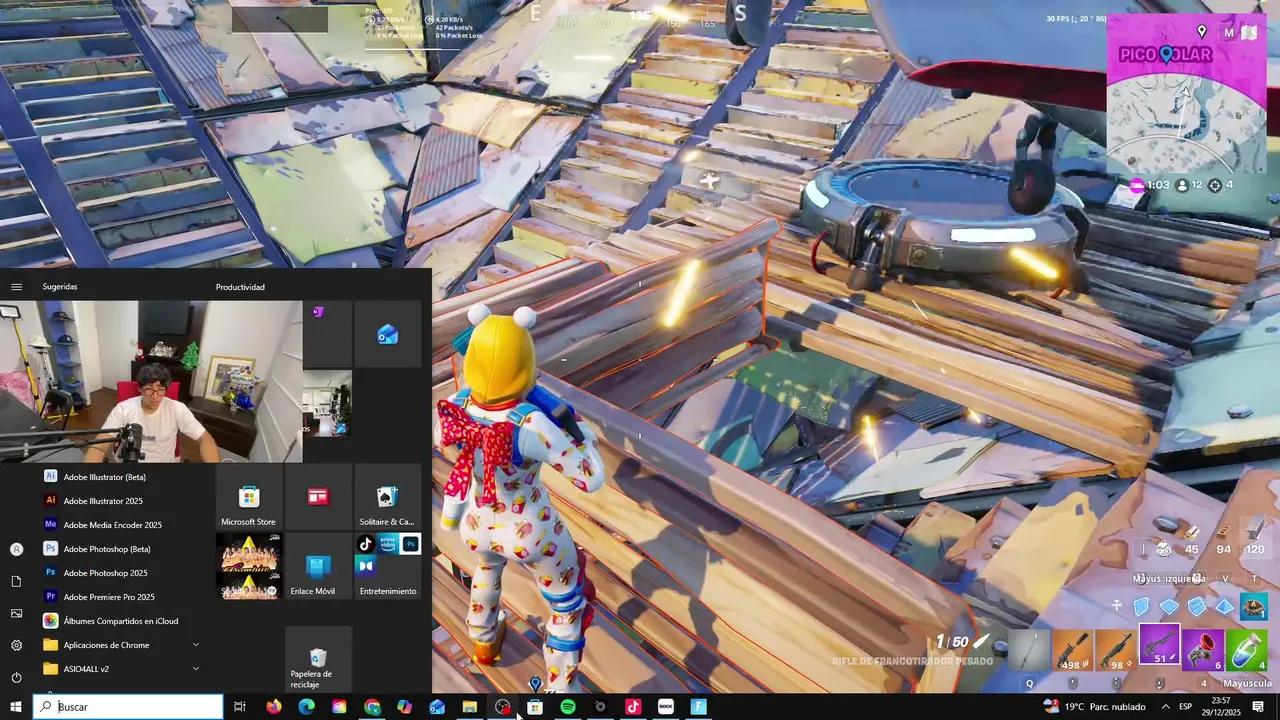Open the Solitaire & Ca... tile
1280x720 pixels.
tap(387, 497)
